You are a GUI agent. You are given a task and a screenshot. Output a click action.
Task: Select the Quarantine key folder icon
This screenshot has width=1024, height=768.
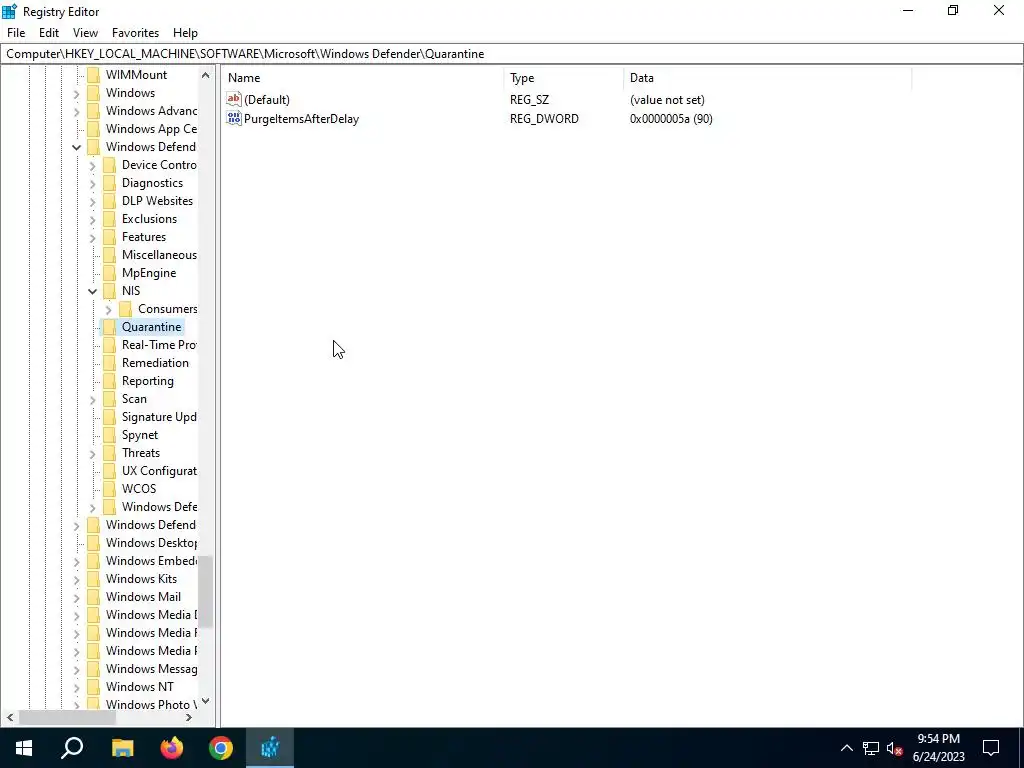point(110,327)
